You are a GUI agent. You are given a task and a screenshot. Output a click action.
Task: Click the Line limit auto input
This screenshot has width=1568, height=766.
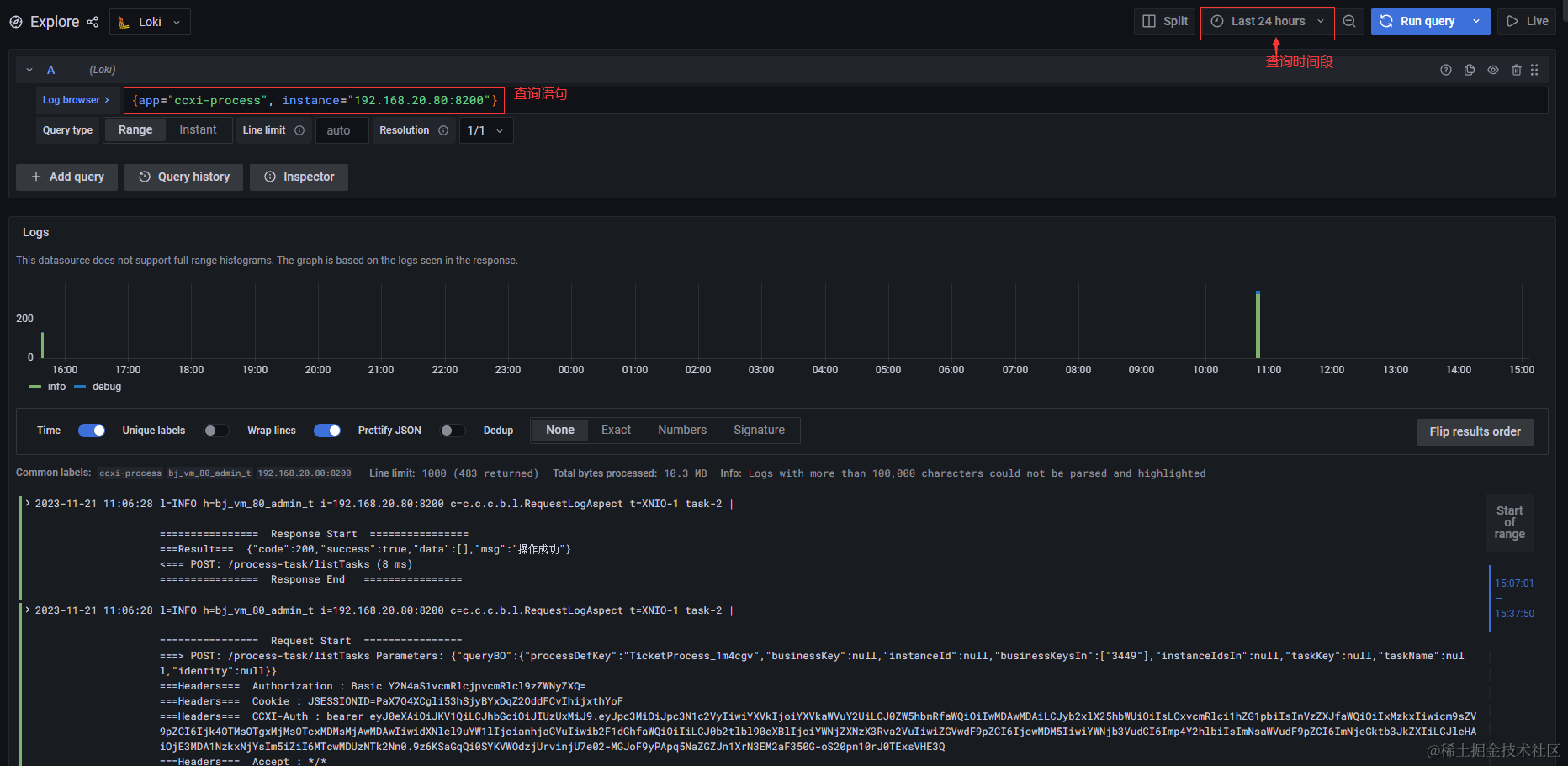pos(342,130)
